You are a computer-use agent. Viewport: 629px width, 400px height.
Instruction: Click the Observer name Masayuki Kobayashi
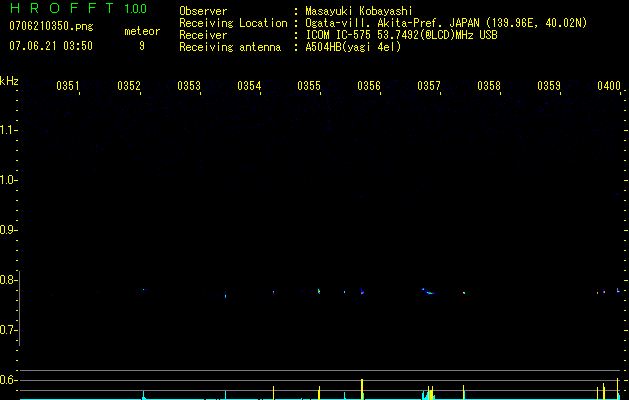pyautogui.click(x=359, y=11)
